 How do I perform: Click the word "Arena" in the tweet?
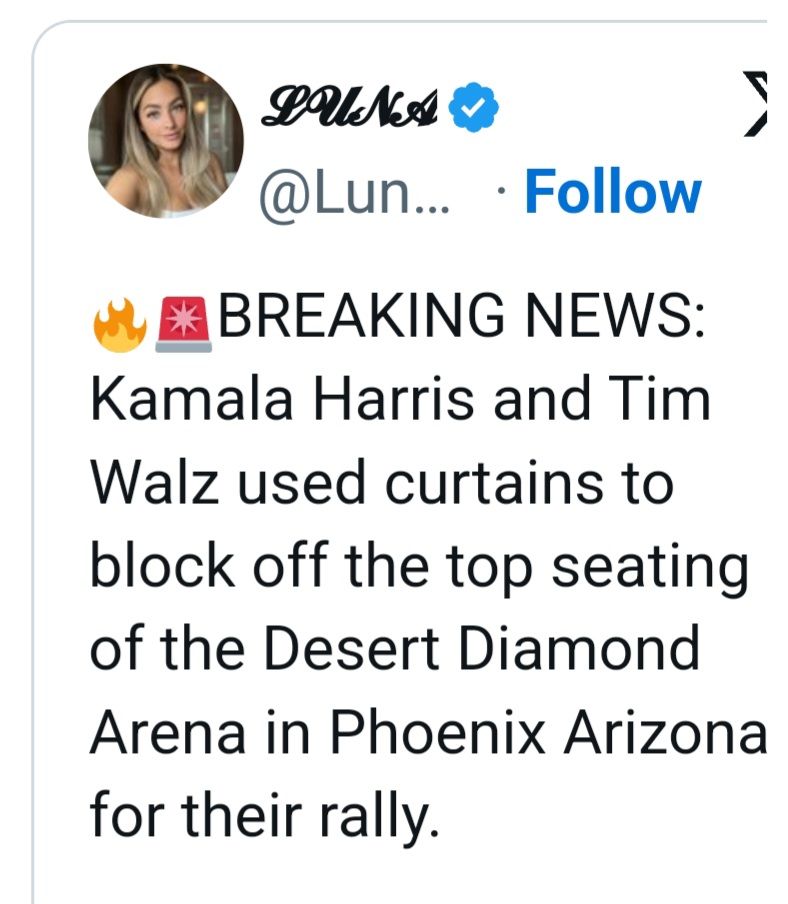[168, 731]
